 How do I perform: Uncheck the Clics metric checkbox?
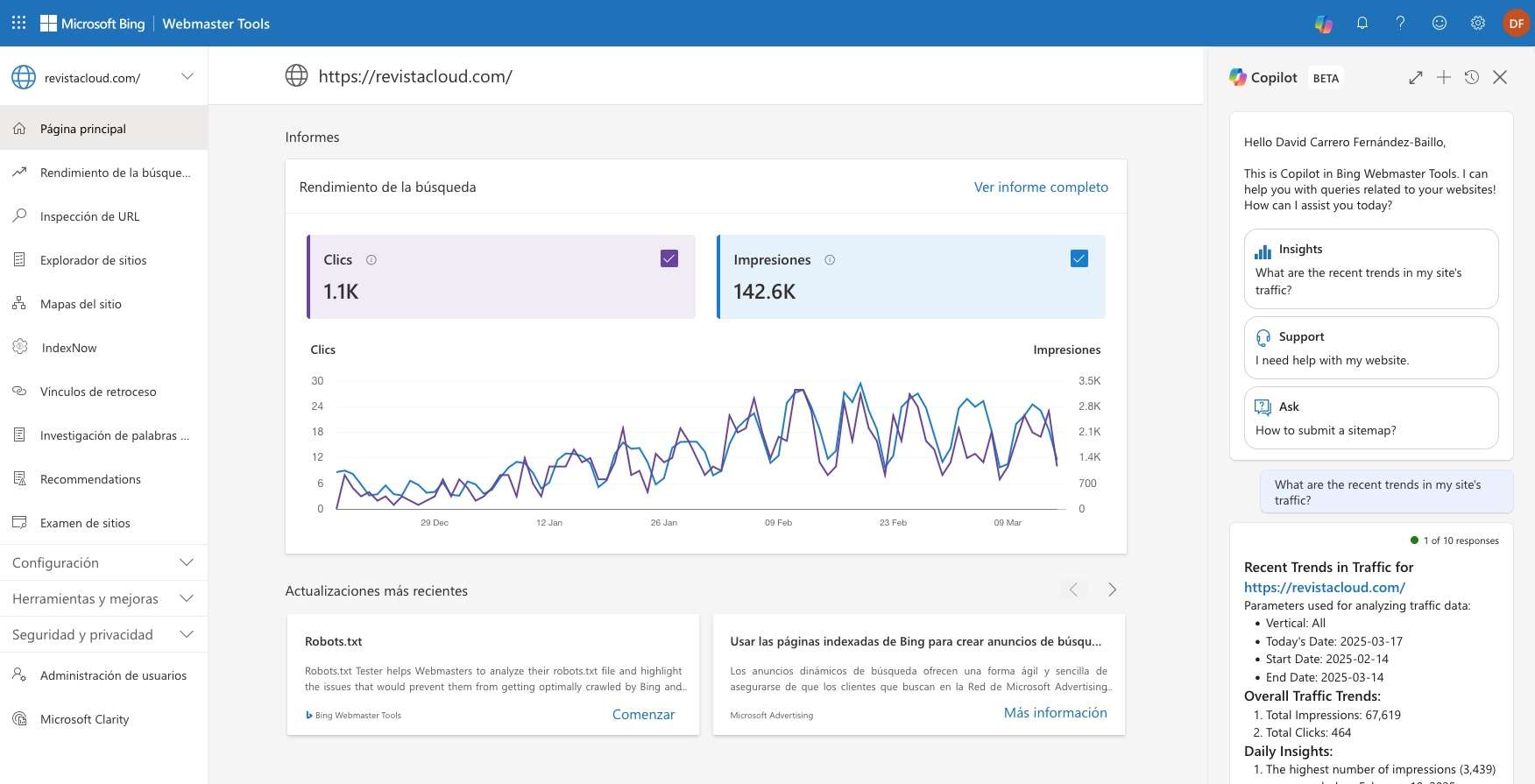[669, 258]
